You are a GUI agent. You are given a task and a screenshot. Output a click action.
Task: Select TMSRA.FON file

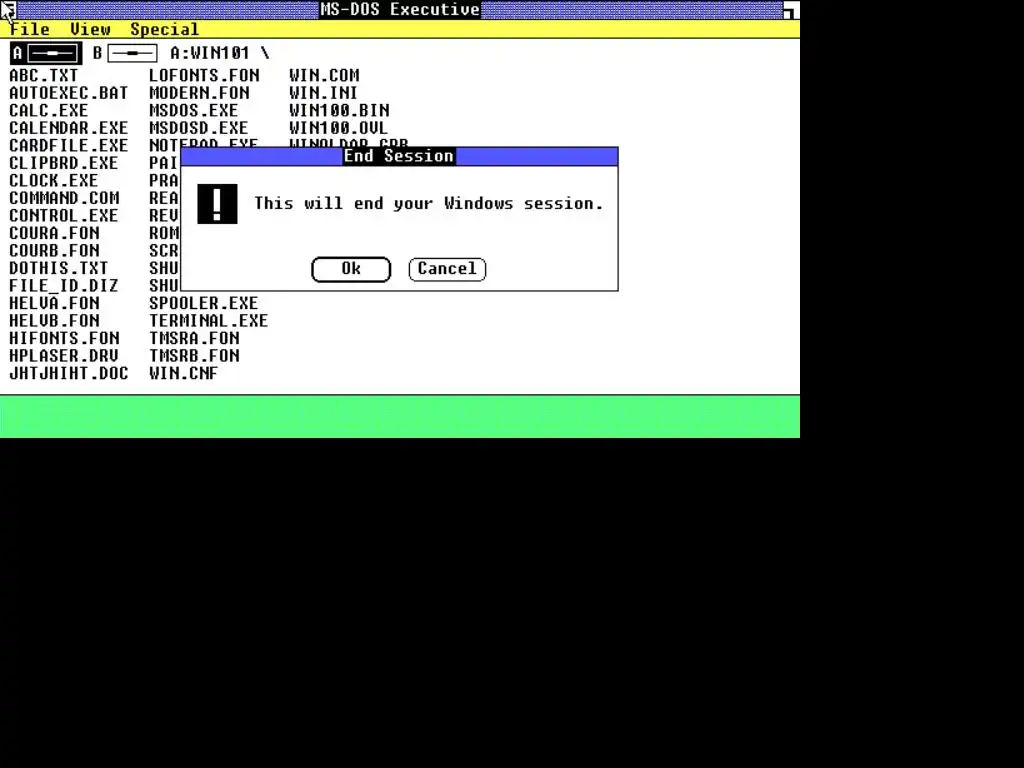pyautogui.click(x=195, y=339)
